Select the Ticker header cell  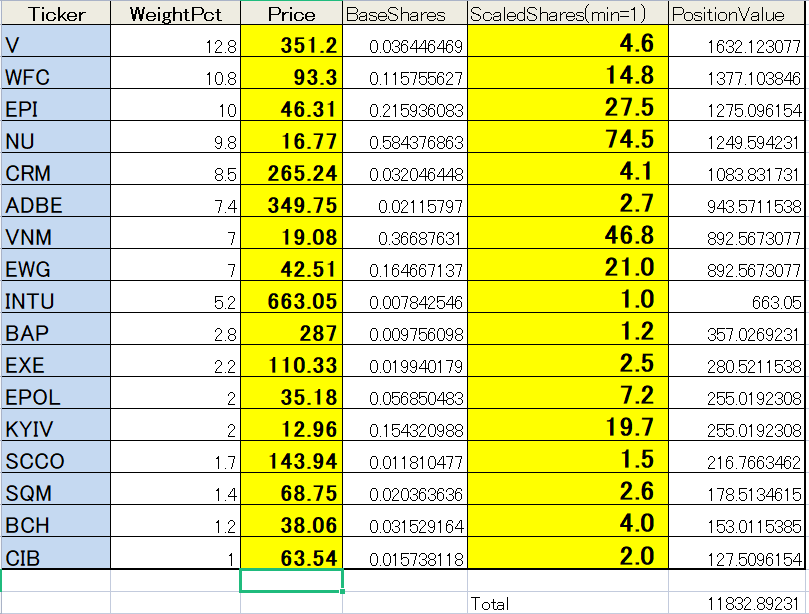pos(56,14)
